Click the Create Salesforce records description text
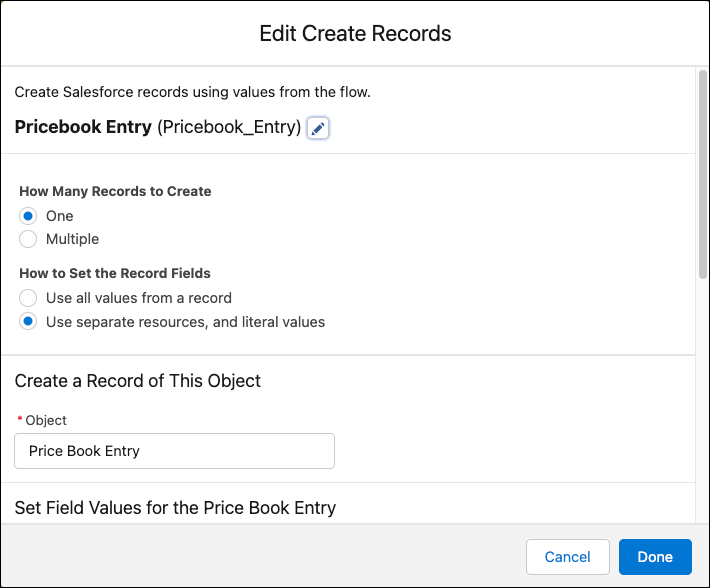This screenshot has width=710, height=588. [192, 93]
